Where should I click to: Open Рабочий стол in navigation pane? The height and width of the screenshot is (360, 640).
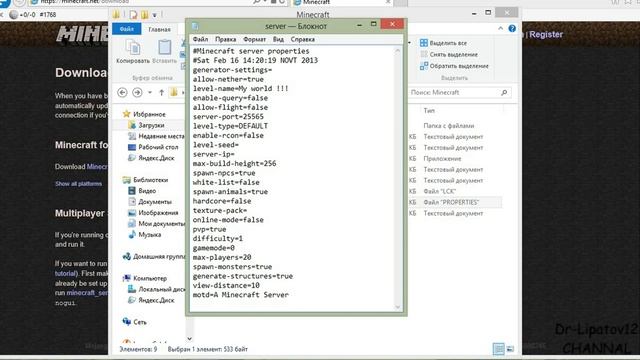(x=153, y=147)
